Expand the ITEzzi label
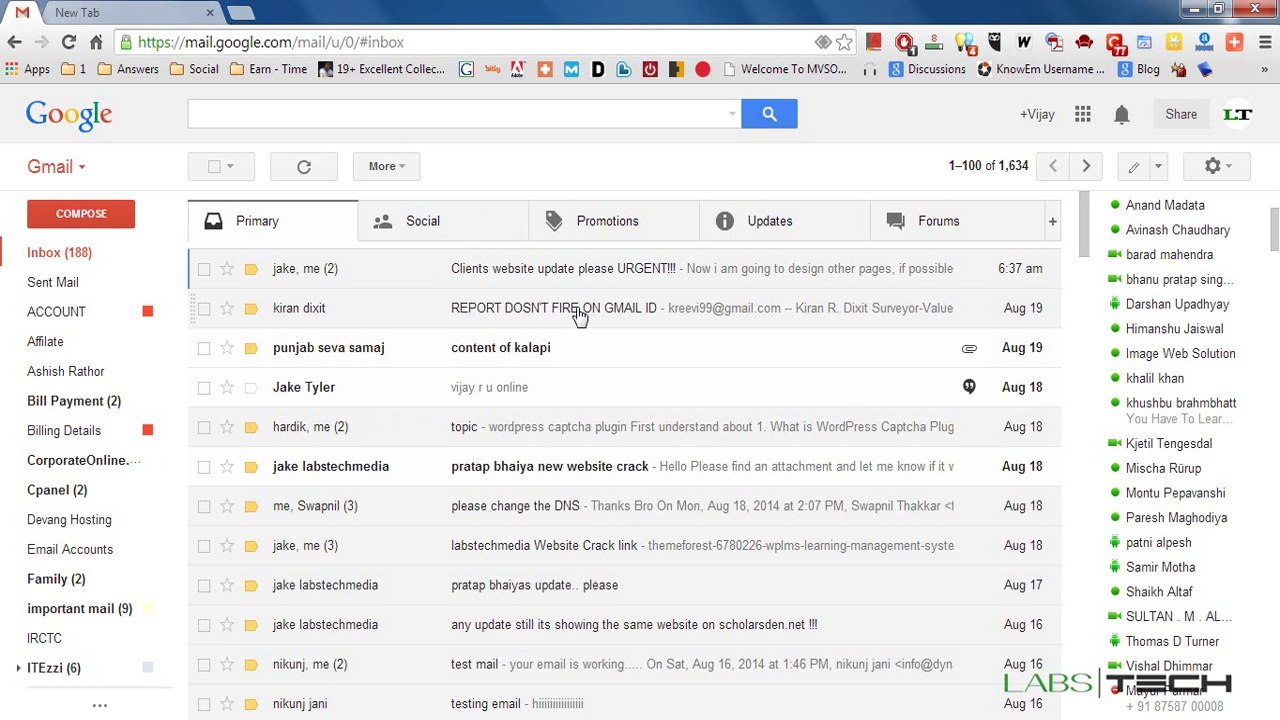 point(18,668)
